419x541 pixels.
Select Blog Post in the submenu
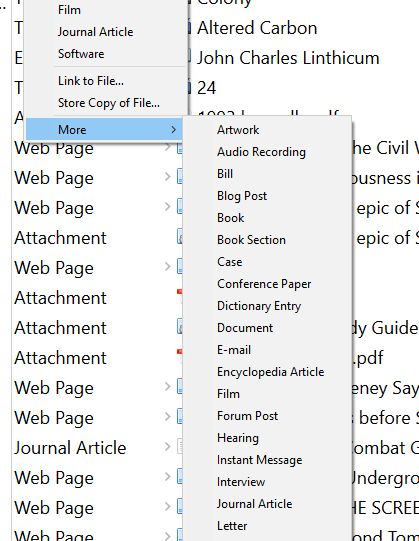(x=242, y=196)
